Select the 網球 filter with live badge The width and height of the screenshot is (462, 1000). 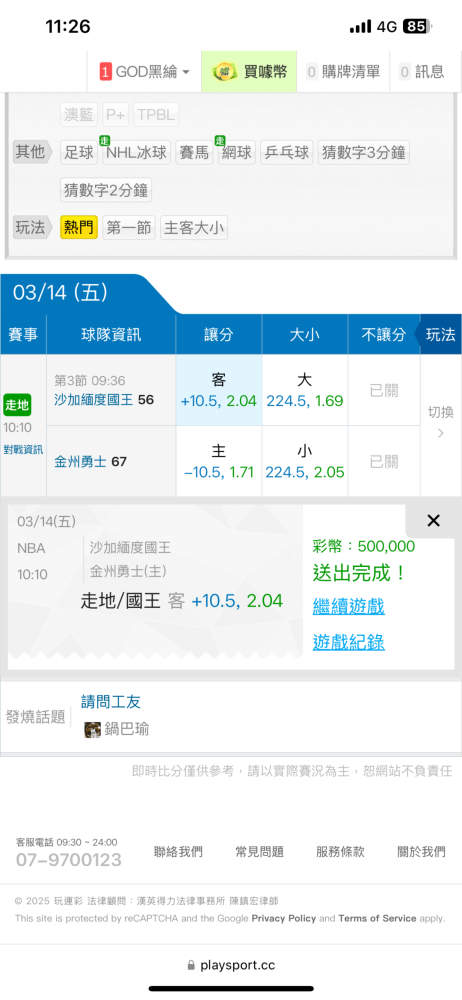(x=237, y=152)
